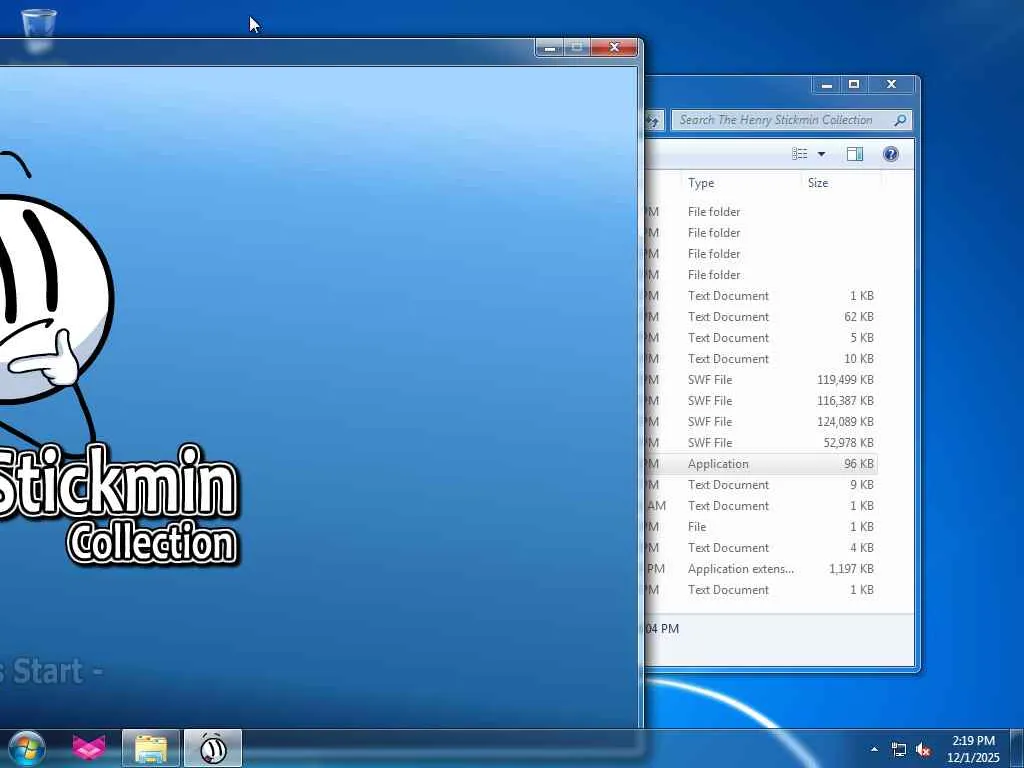This screenshot has width=1024, height=768.
Task: Select the Text Document row sized 5 KB
Action: pyautogui.click(x=761, y=338)
